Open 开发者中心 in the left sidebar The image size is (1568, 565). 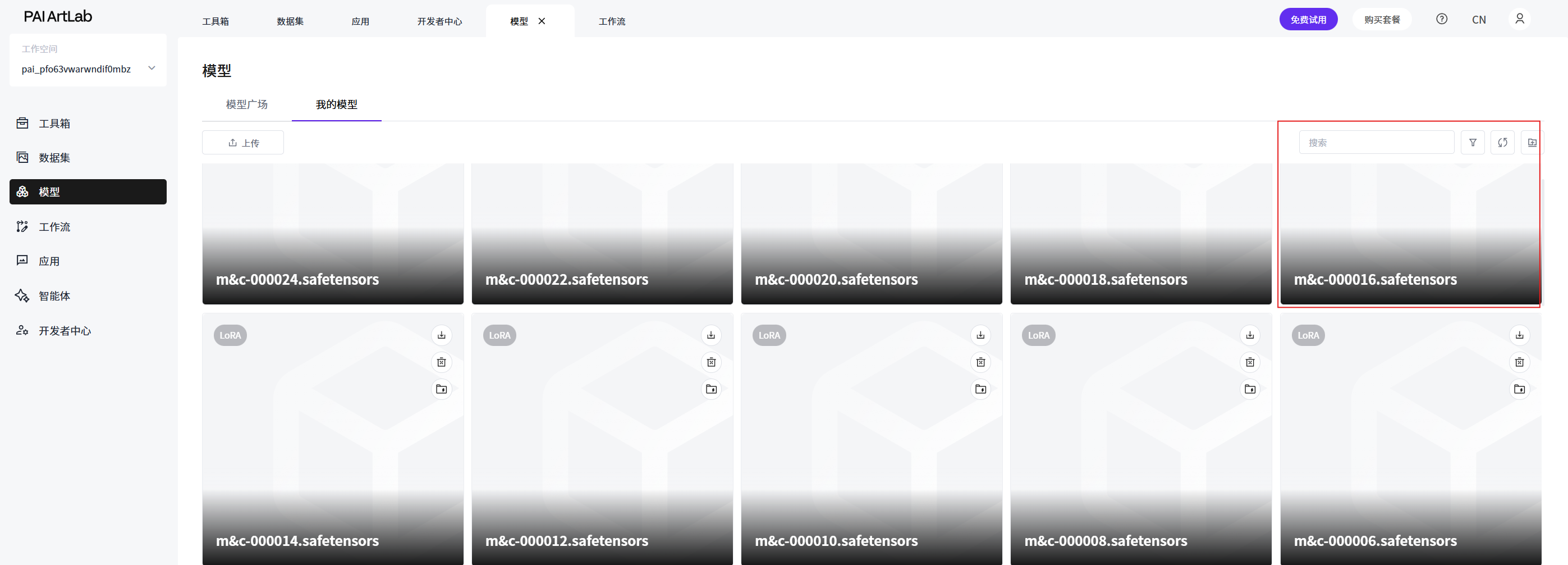coord(88,331)
